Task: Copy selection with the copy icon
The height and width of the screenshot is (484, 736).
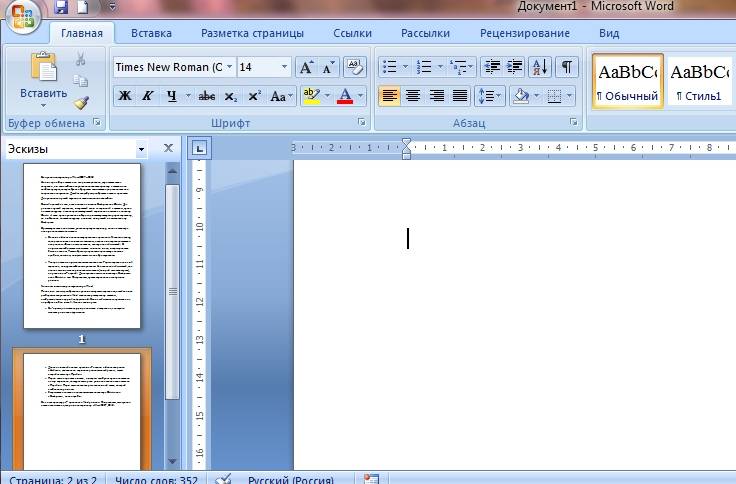Action: click(x=80, y=81)
